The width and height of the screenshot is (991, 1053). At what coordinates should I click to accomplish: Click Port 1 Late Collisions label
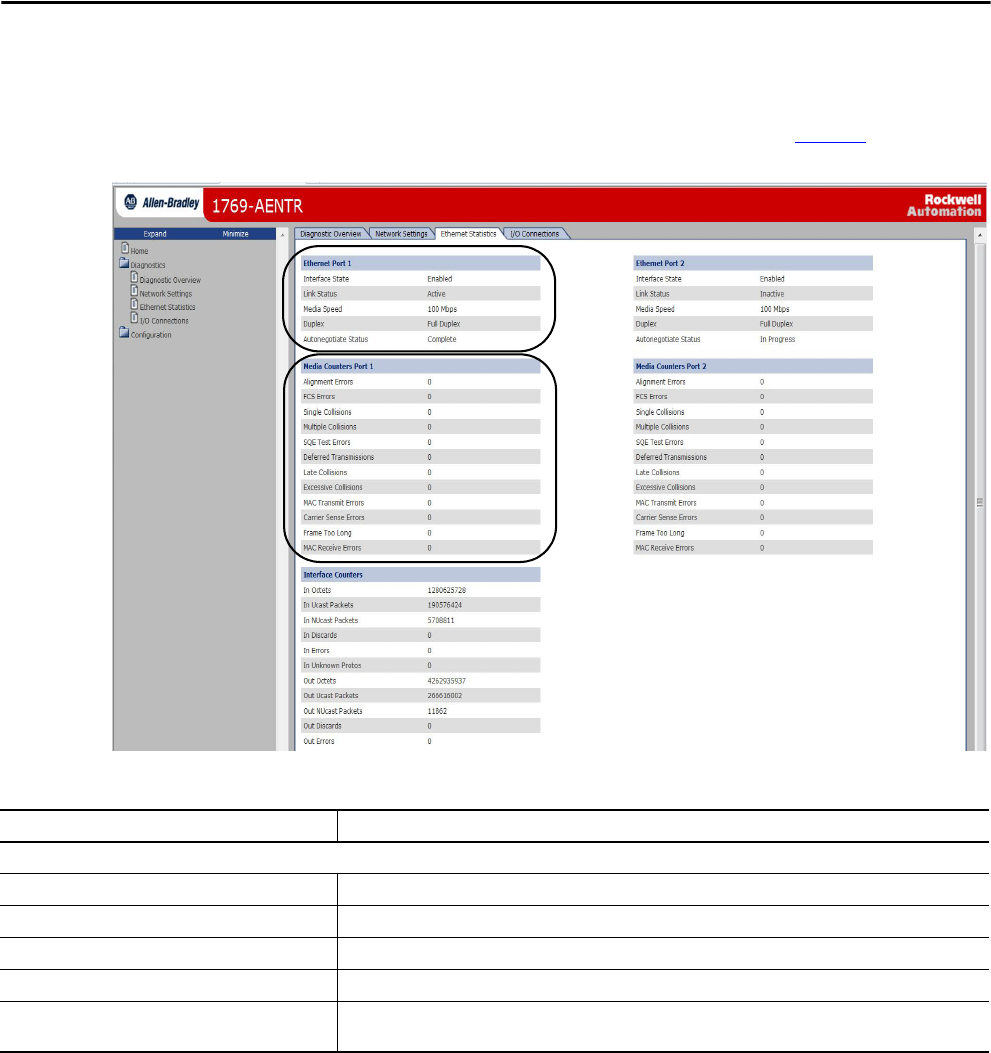click(325, 473)
